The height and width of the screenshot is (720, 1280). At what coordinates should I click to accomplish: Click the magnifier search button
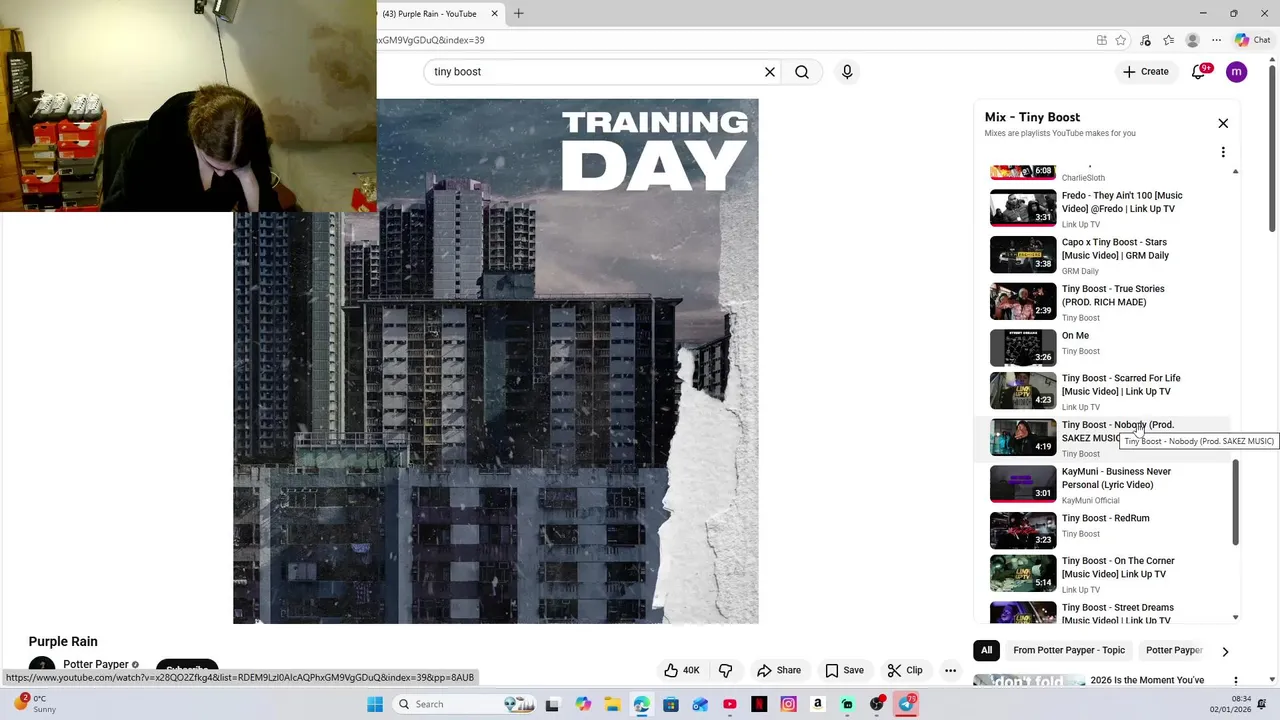coord(802,72)
